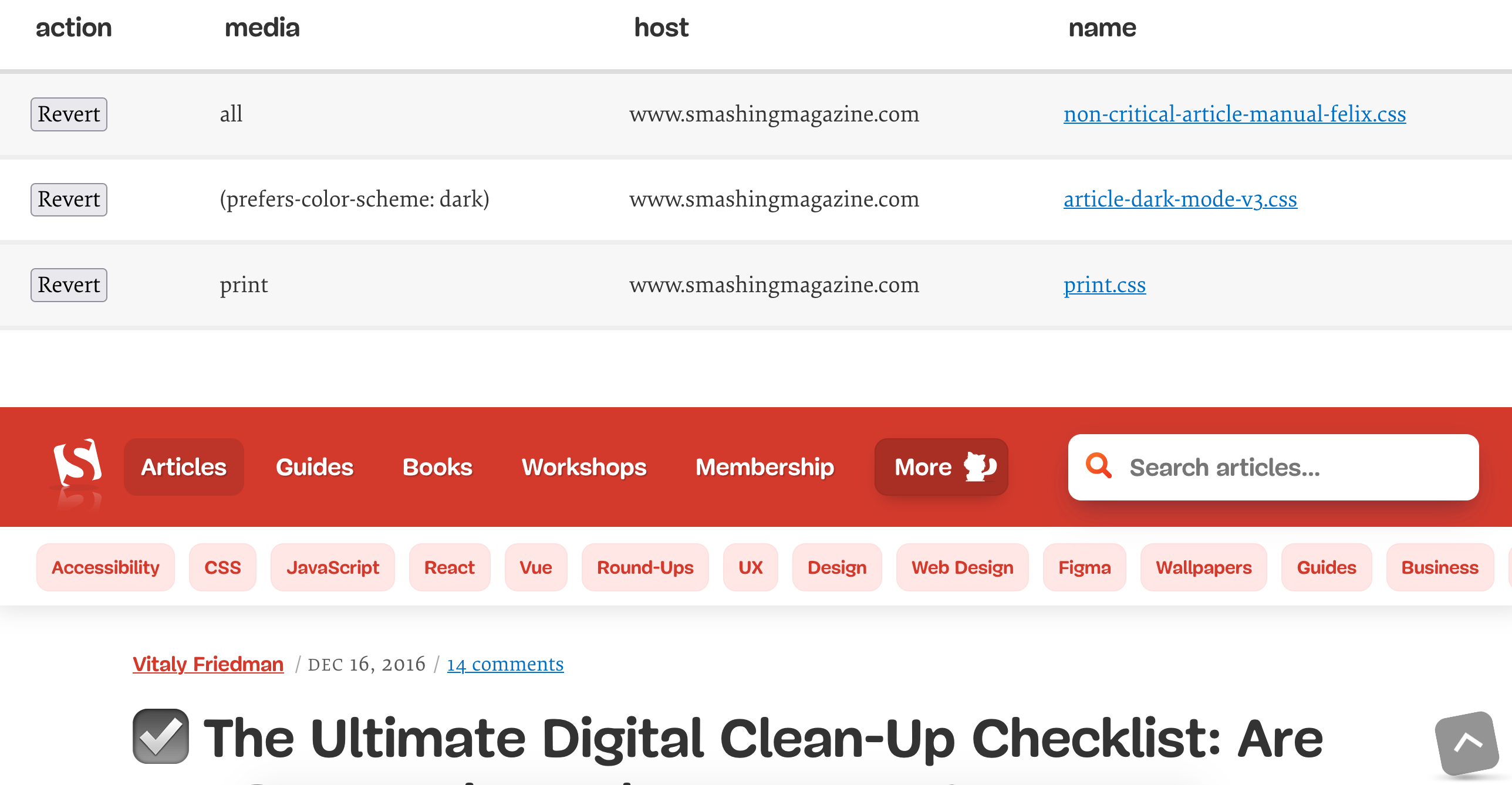Click the checkmark emoji beside article title
The height and width of the screenshot is (785, 1512).
(x=161, y=736)
